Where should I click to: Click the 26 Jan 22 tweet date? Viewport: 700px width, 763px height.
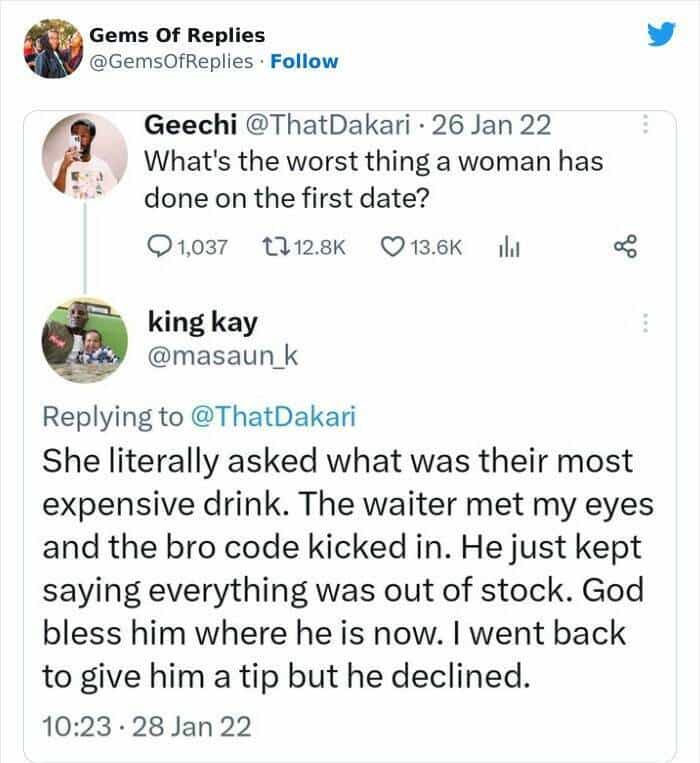coord(495,126)
